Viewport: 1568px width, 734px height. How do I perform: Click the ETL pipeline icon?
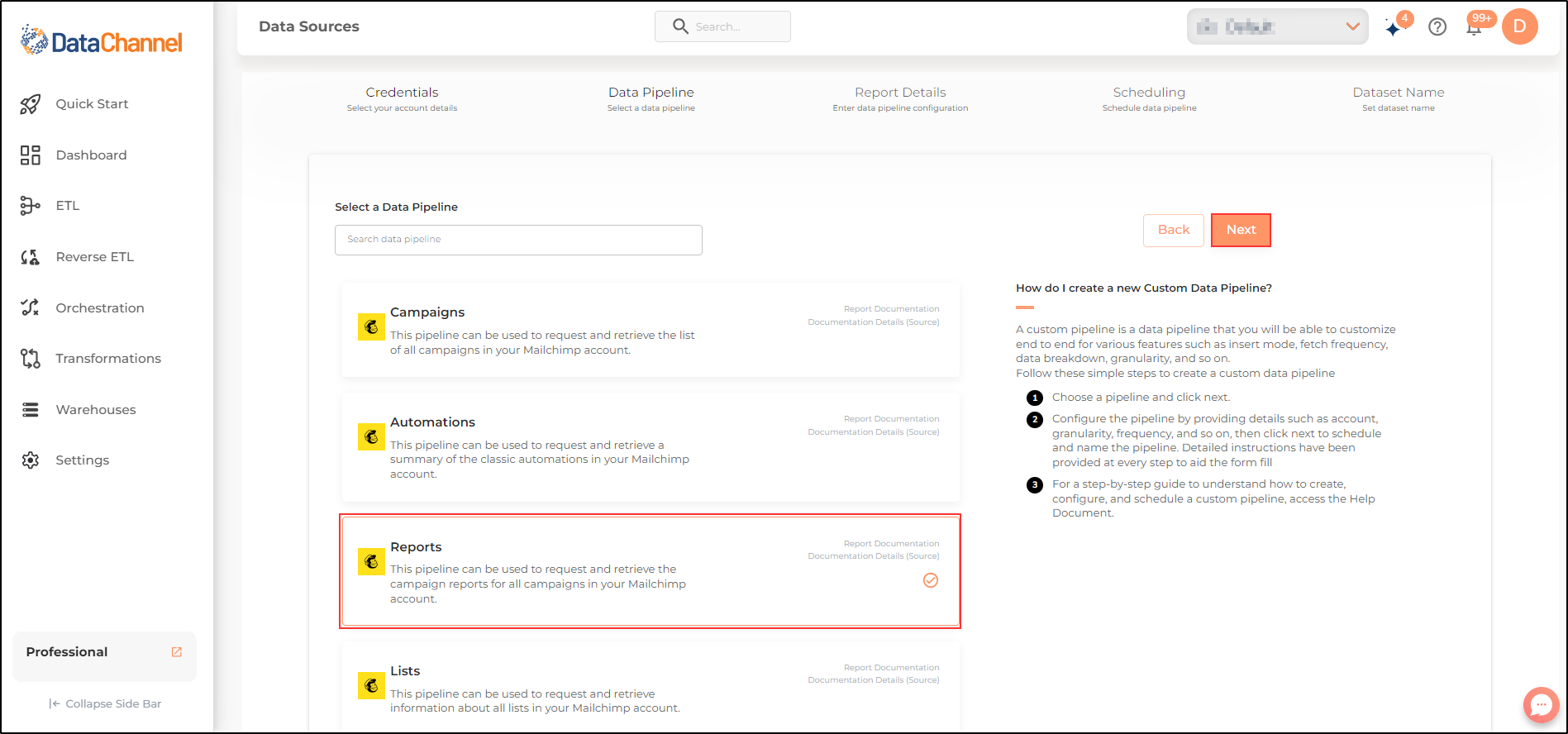coord(31,206)
